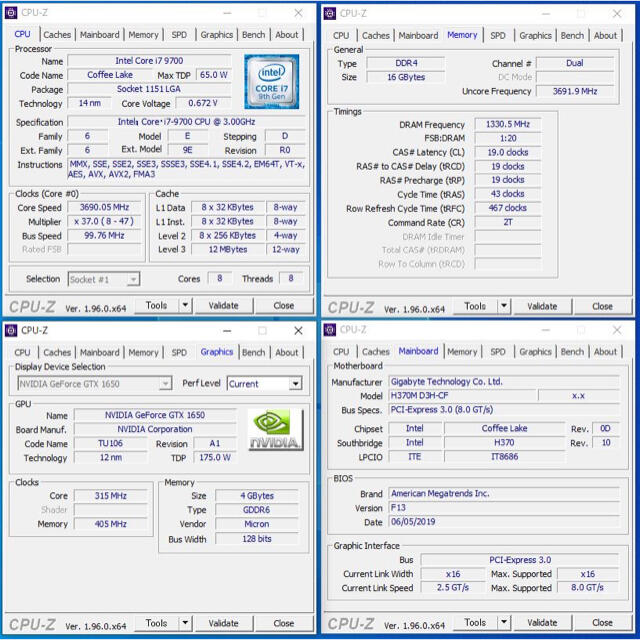The height and width of the screenshot is (640, 640).
Task: Click the DRAM Frequency 1330.5 MHz value
Action: click(508, 124)
